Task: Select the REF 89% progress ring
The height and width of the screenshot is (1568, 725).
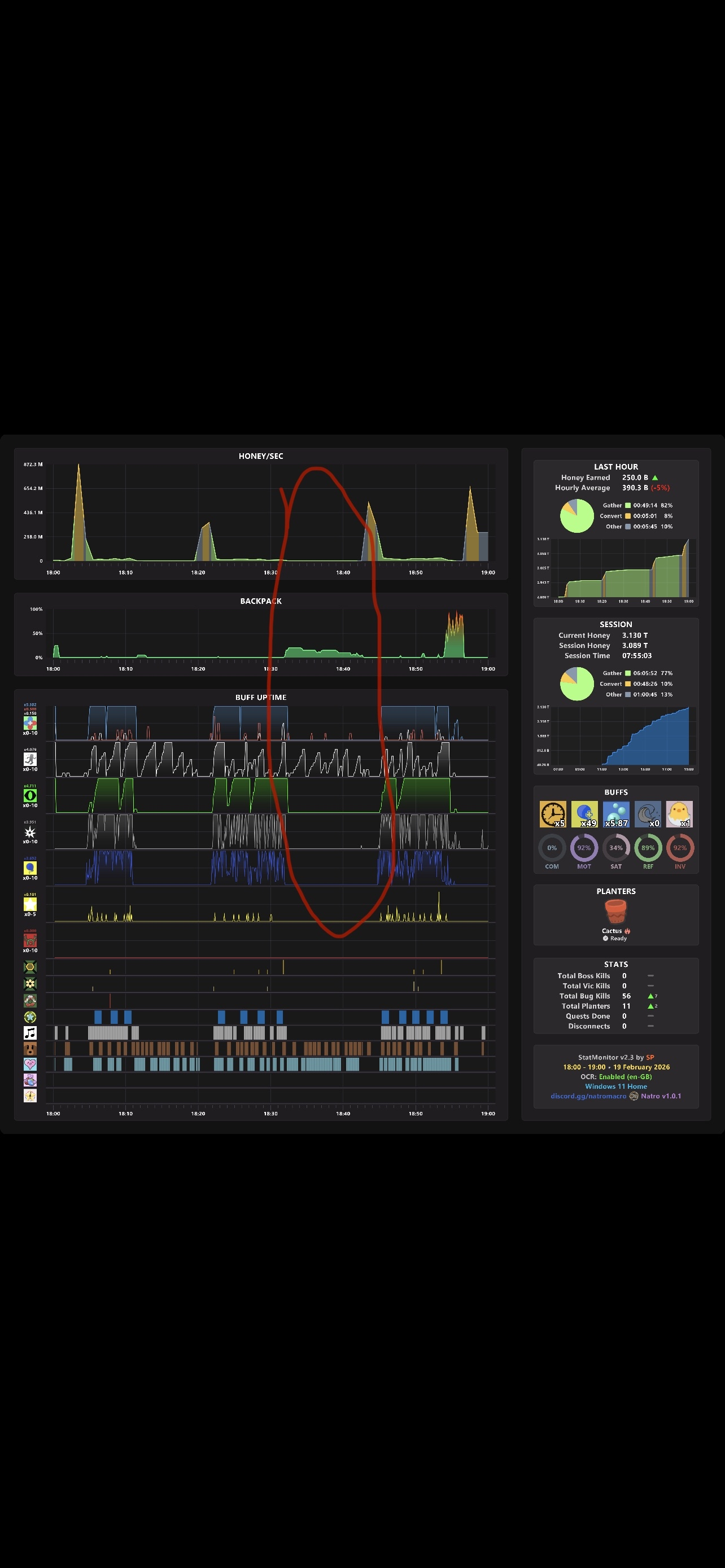Action: pos(648,847)
